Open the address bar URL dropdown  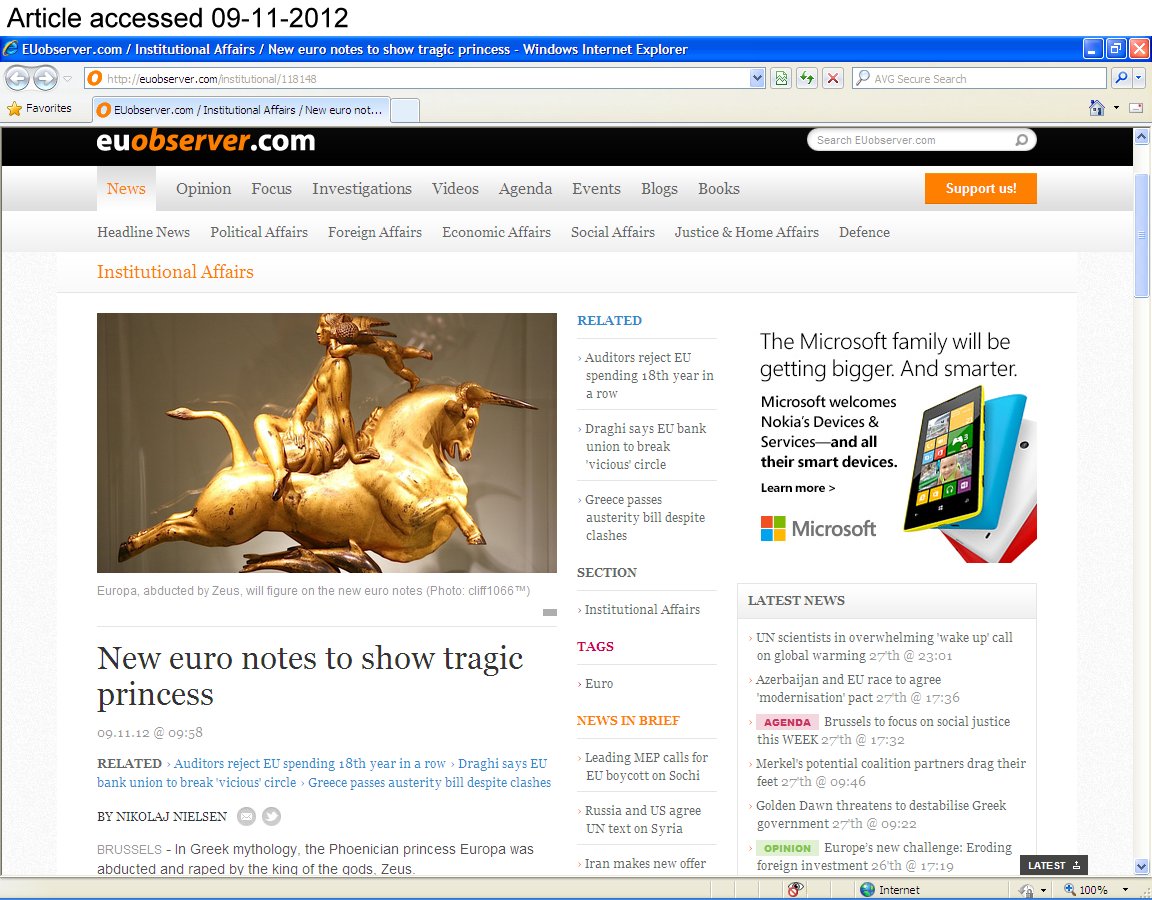757,78
